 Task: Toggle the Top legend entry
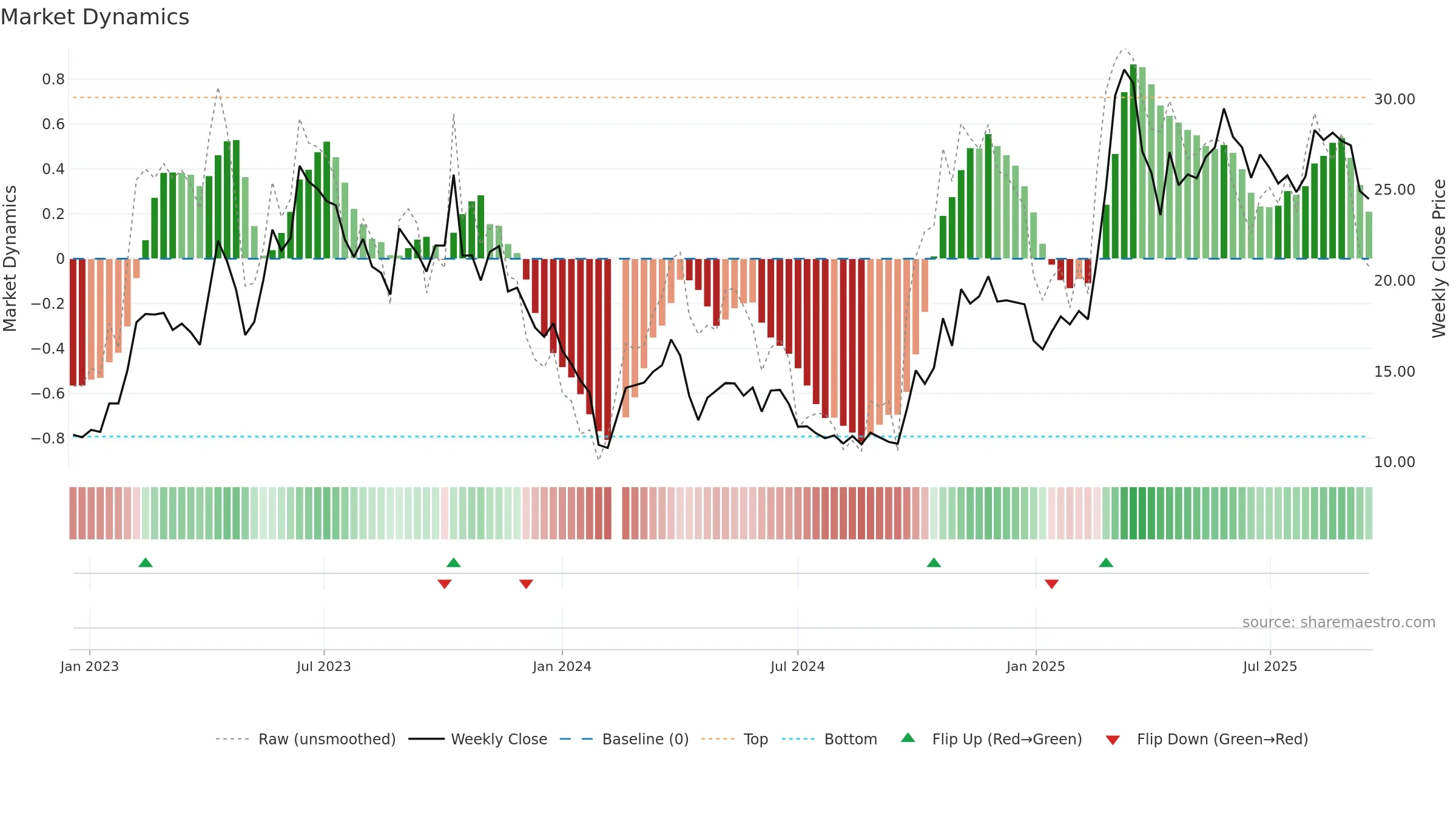(735, 739)
